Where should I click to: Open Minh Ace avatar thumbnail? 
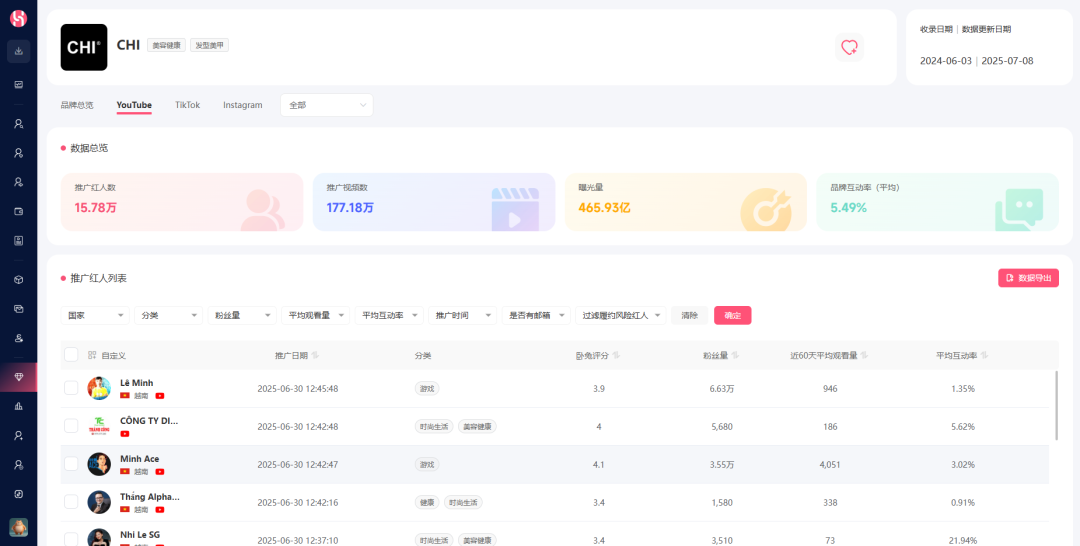point(99,464)
